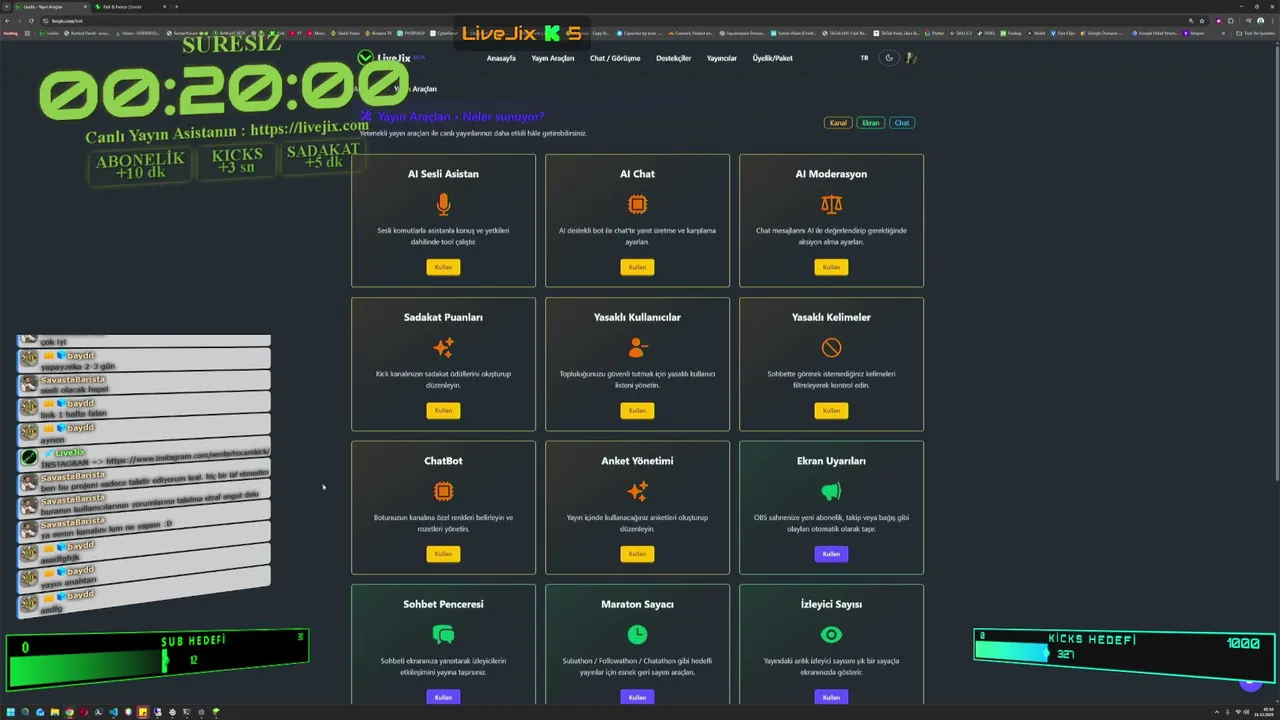Click the AI Moderasyon scales icon

point(831,204)
